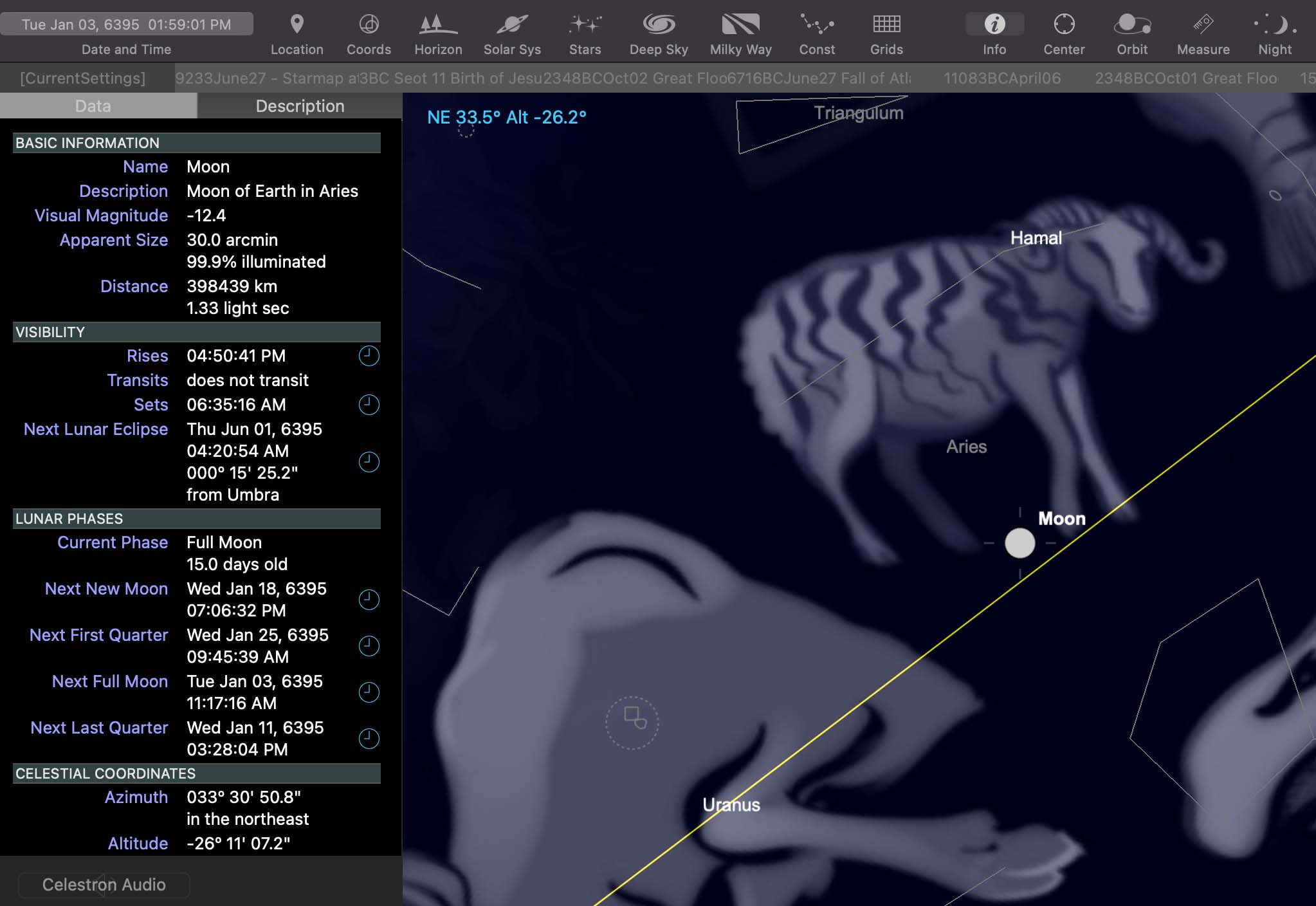Toggle the Grids toolbar icon

click(x=886, y=24)
